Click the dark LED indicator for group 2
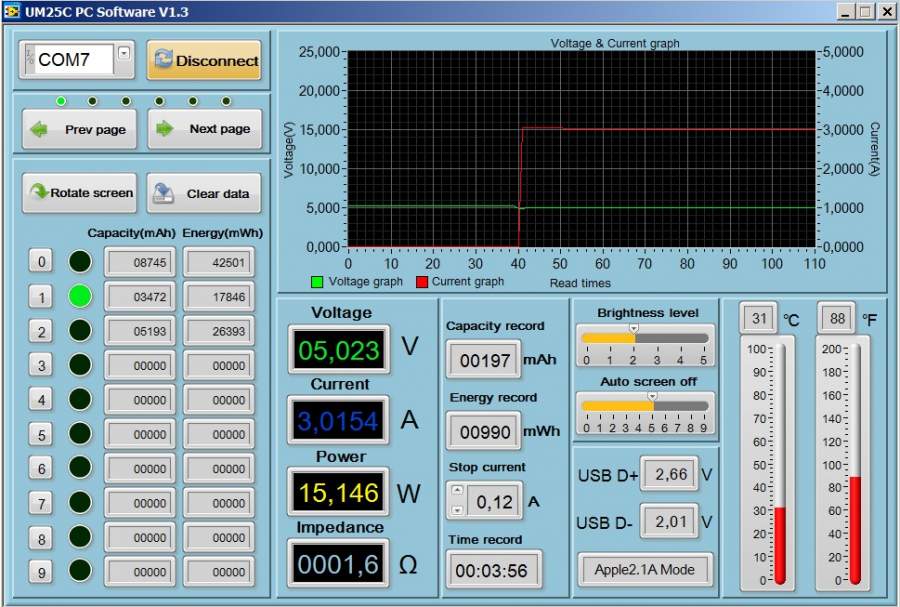Screen dimensions: 900x607 click(x=80, y=330)
